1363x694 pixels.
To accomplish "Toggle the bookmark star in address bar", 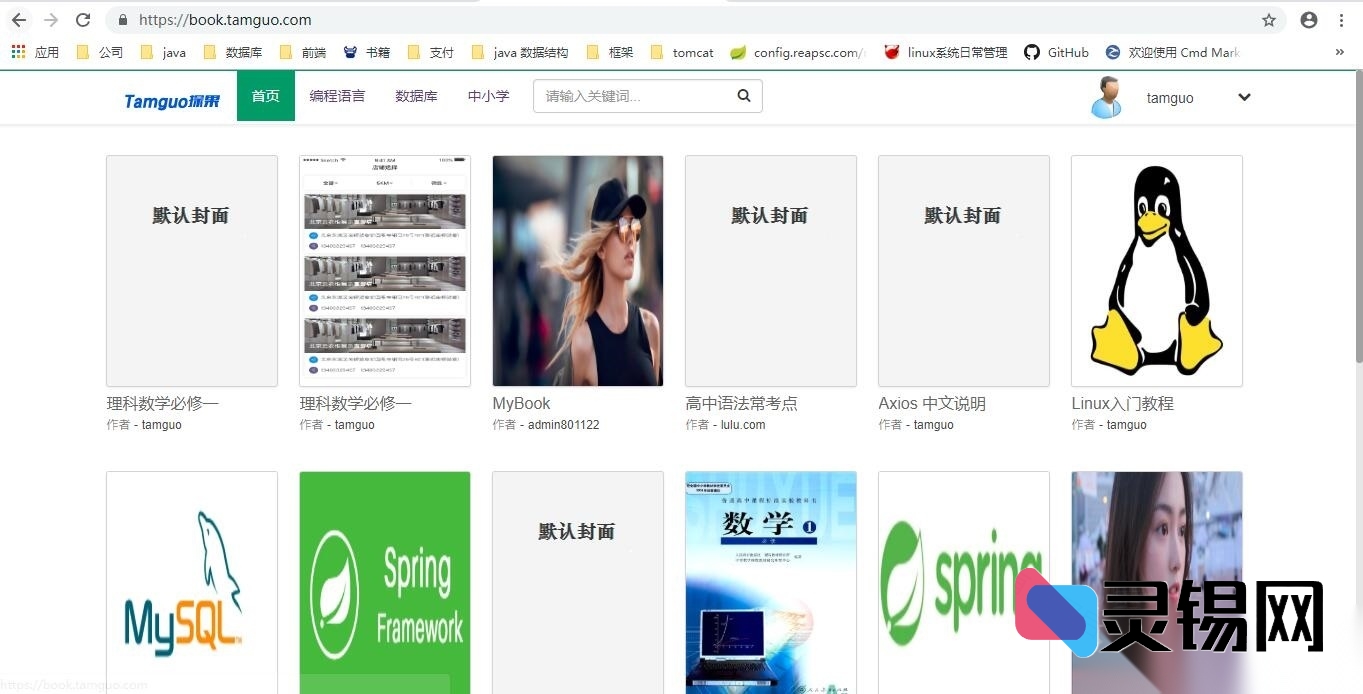I will (1269, 19).
